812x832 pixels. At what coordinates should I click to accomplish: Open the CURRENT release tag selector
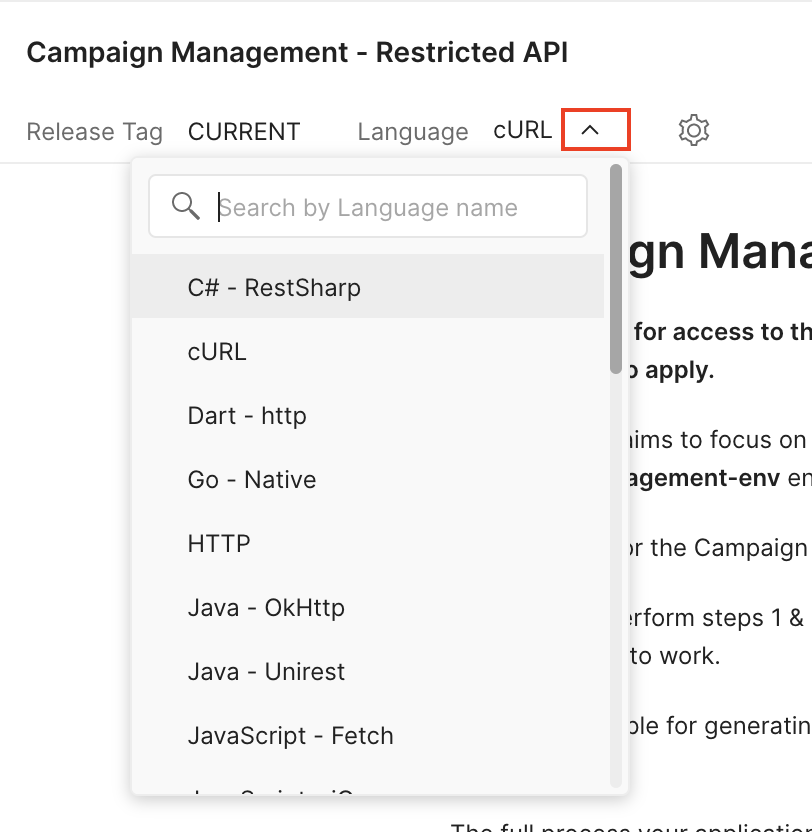(244, 132)
